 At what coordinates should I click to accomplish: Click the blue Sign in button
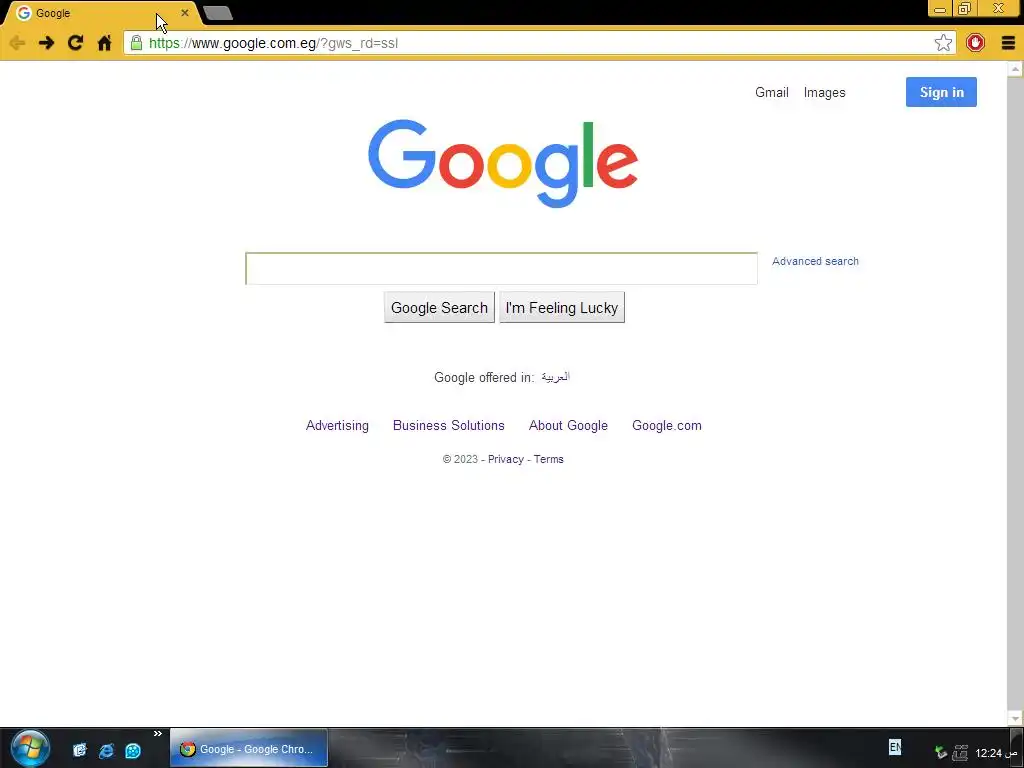[x=941, y=92]
